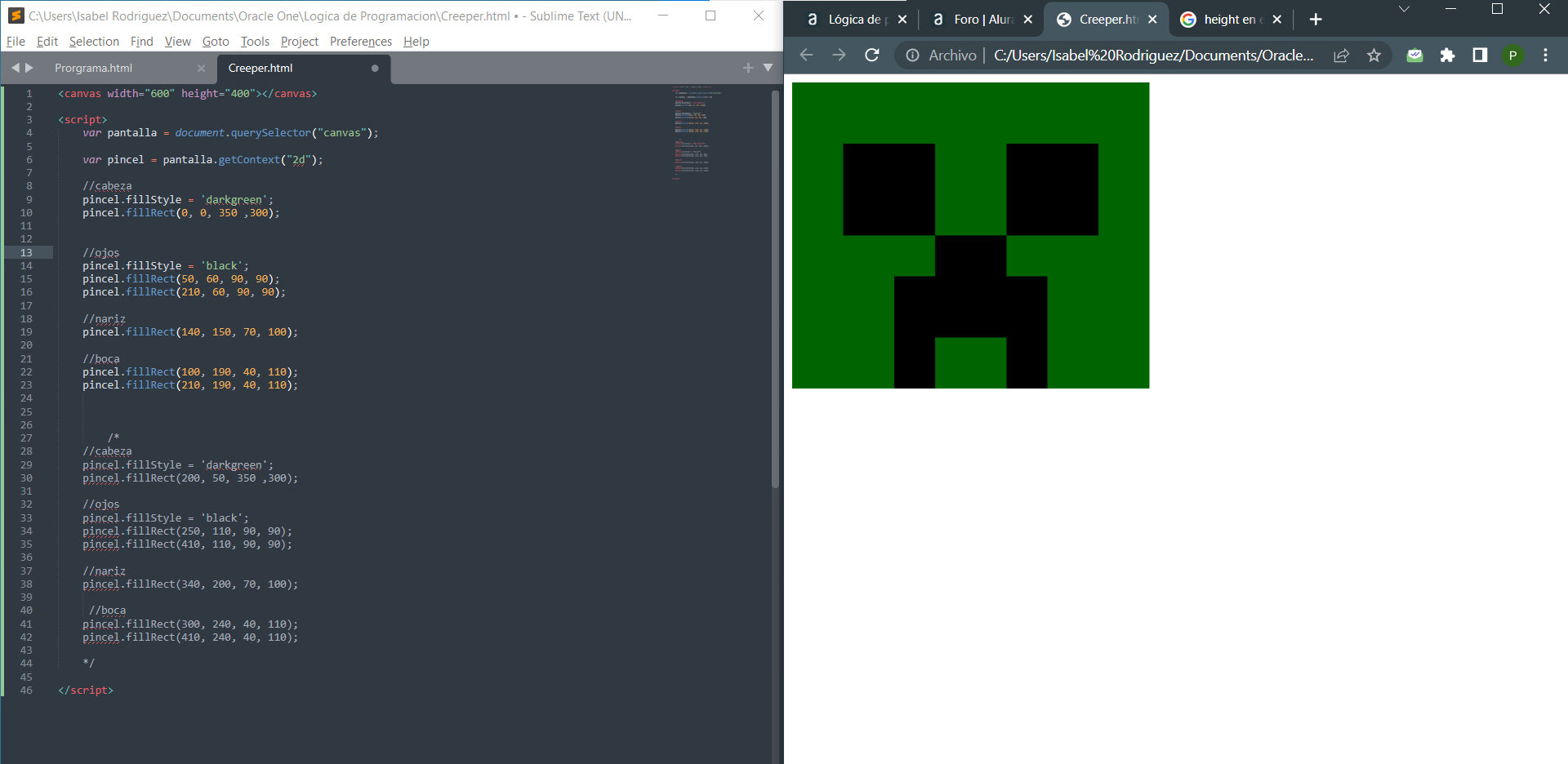The image size is (1568, 764).
Task: Open the Goto menu
Action: [216, 42]
